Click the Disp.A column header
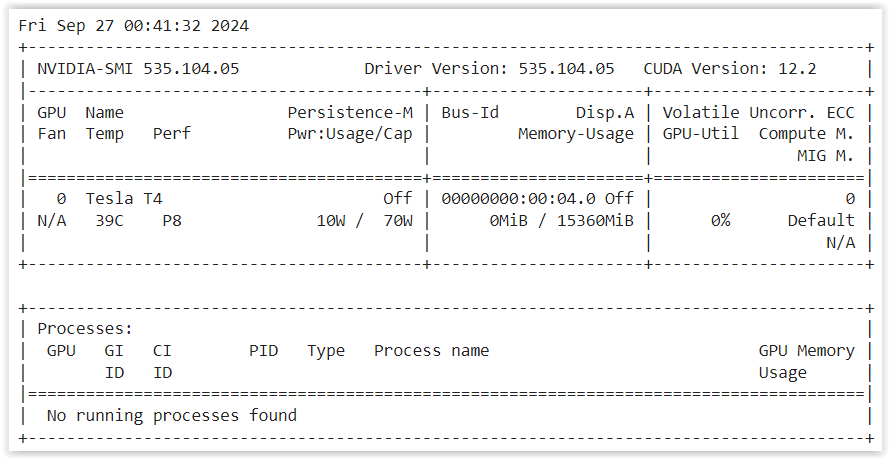Viewport: 890px width, 459px height. pyautogui.click(x=605, y=112)
